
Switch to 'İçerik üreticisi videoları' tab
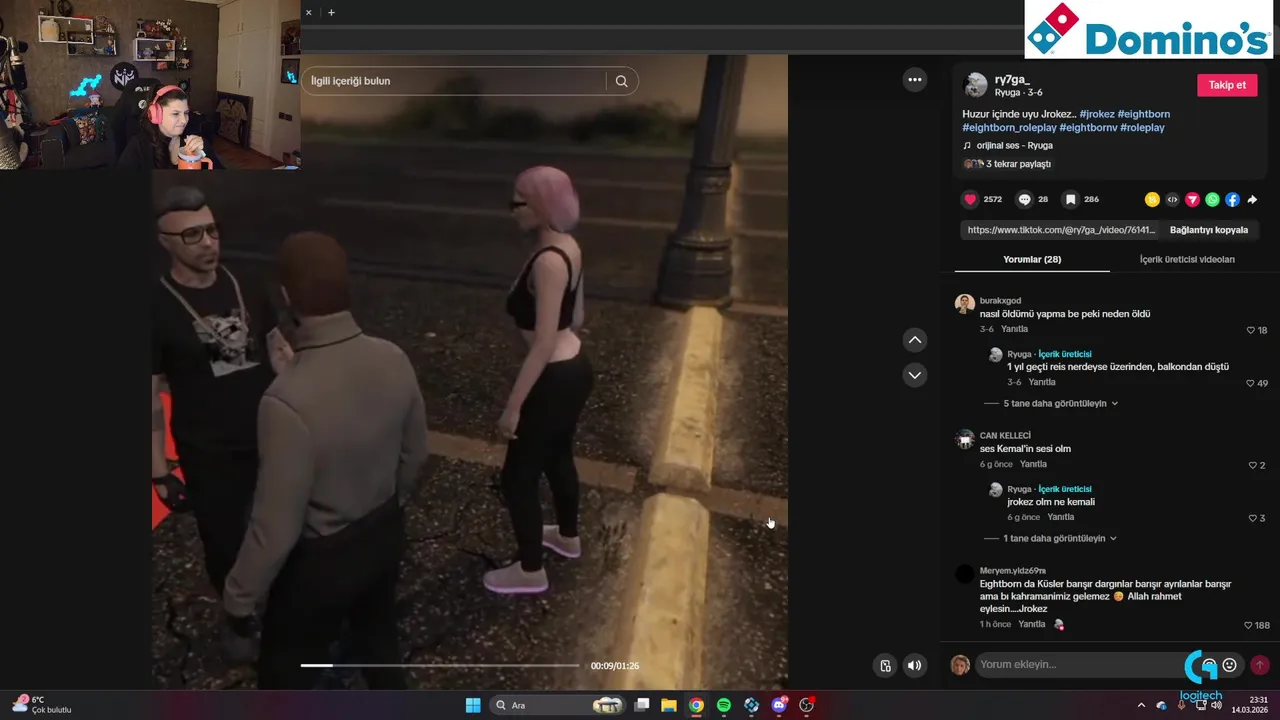point(1187,259)
